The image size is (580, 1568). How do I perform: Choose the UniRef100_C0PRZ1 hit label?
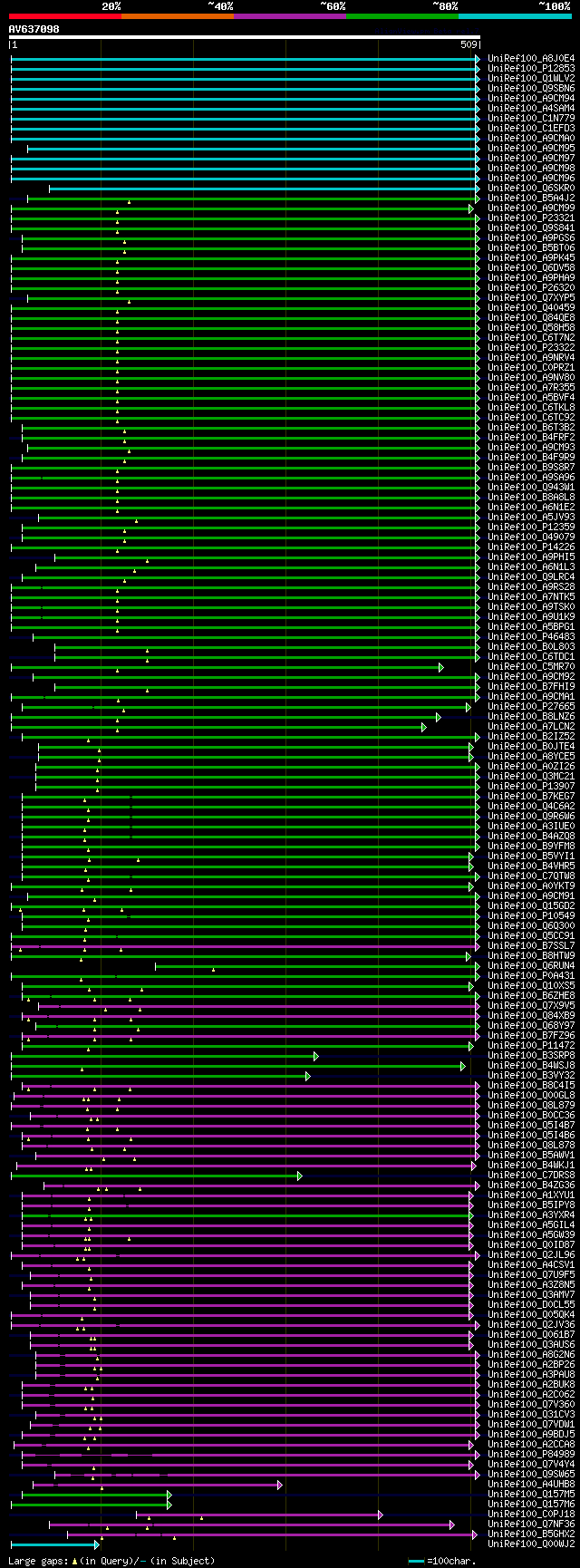tap(531, 368)
